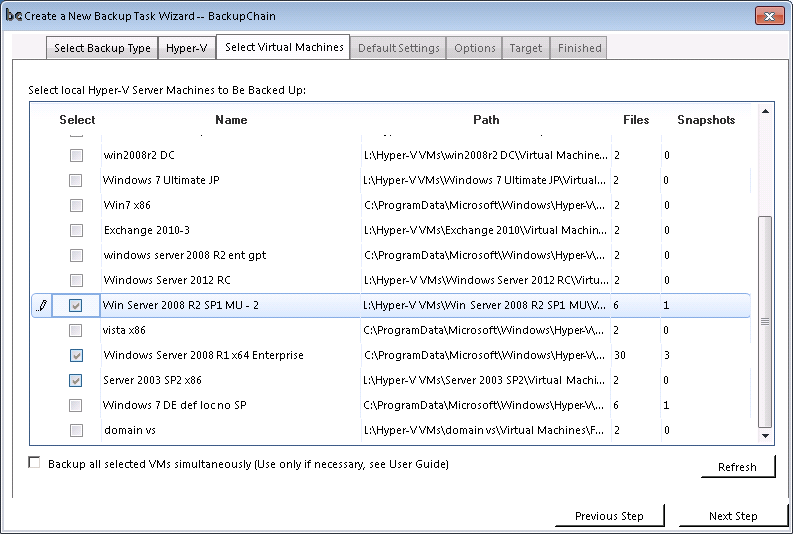Click the Refresh button
Screen dimensions: 793x534
(x=737, y=467)
